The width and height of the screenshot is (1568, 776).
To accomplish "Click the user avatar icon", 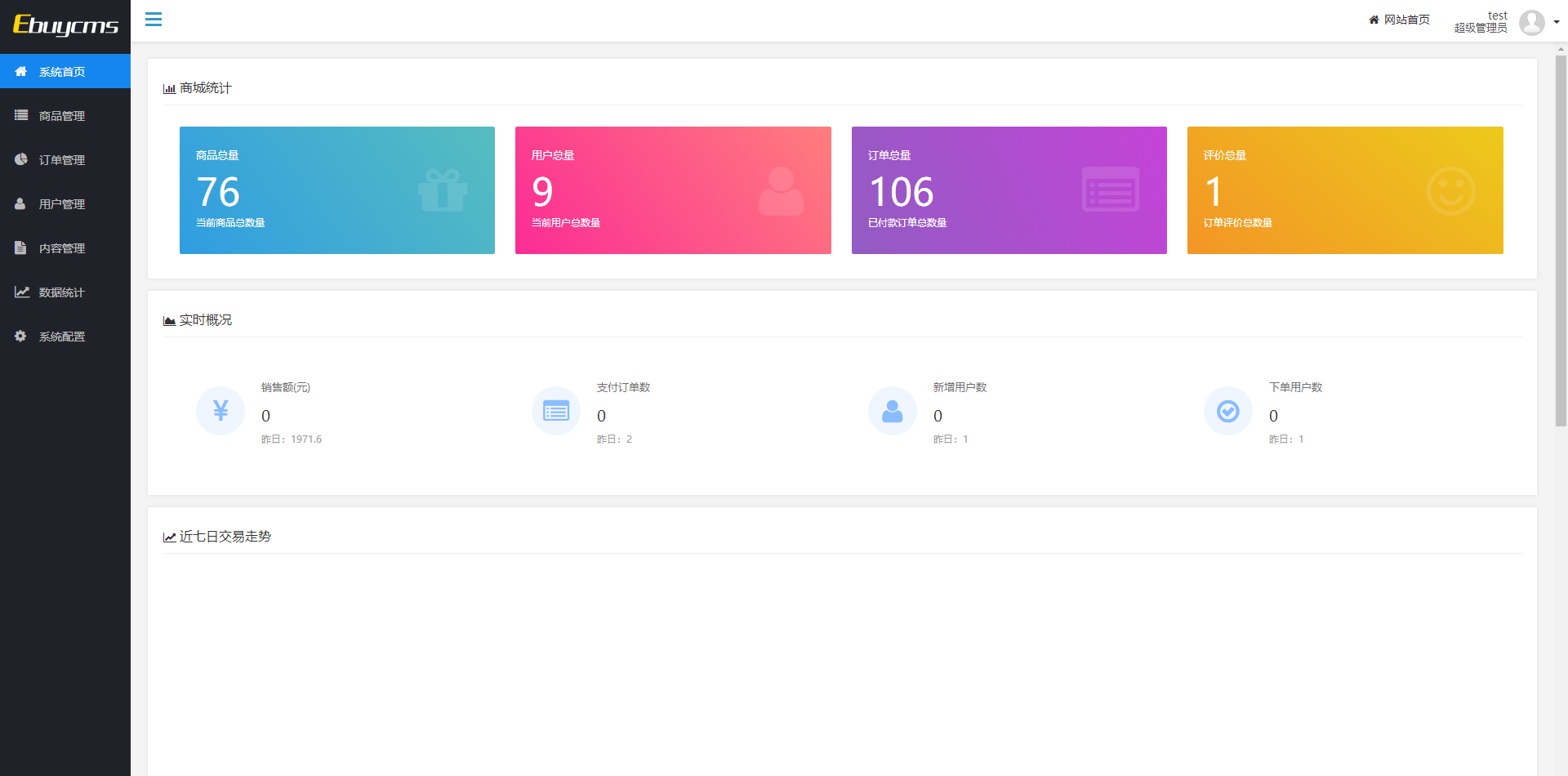I will tap(1531, 22).
